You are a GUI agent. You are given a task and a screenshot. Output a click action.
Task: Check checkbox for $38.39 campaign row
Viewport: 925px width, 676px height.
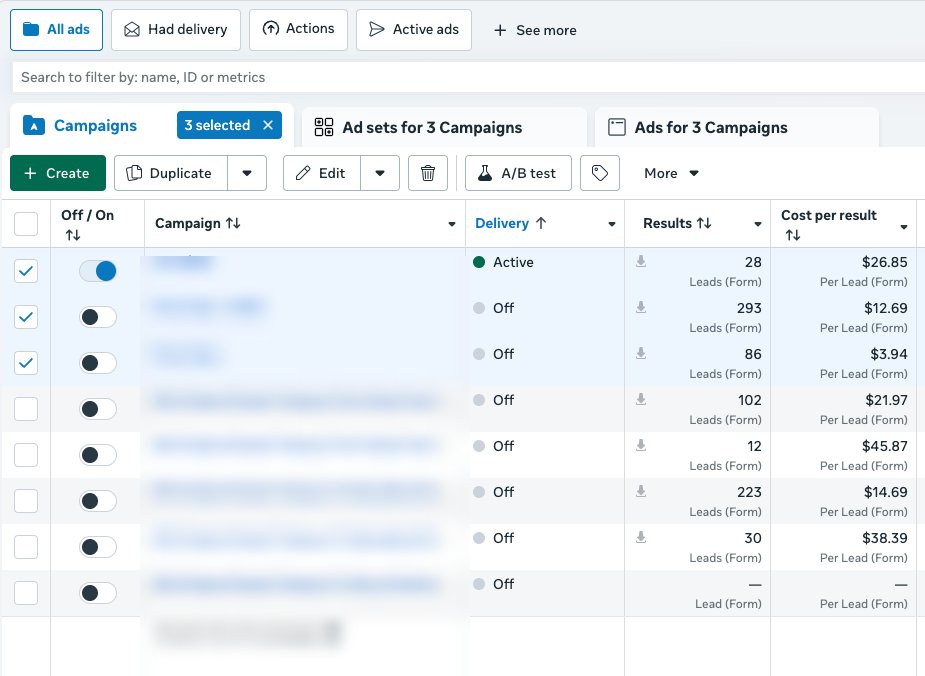(x=26, y=547)
